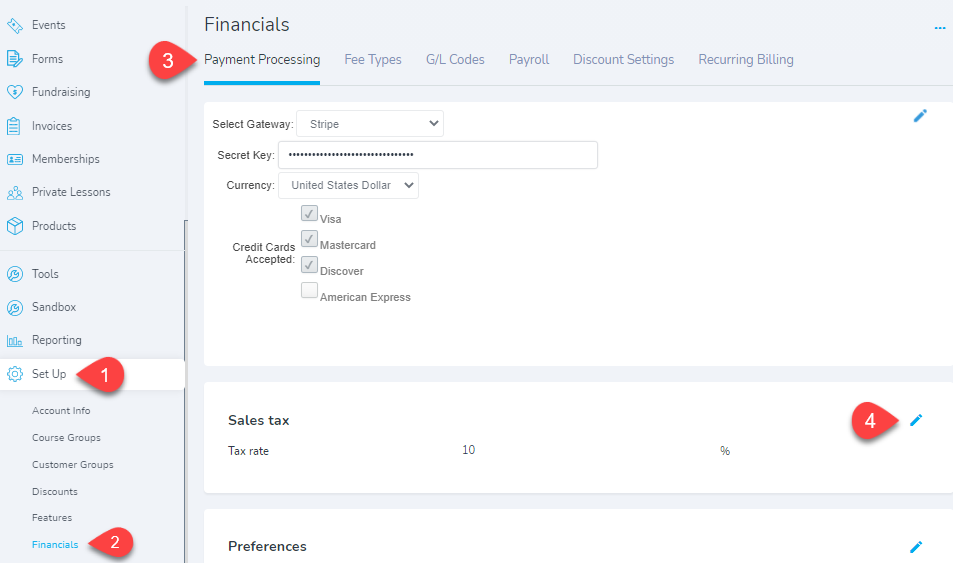Image resolution: width=953 pixels, height=563 pixels.
Task: Click the Secret Key input field
Action: tap(438, 155)
